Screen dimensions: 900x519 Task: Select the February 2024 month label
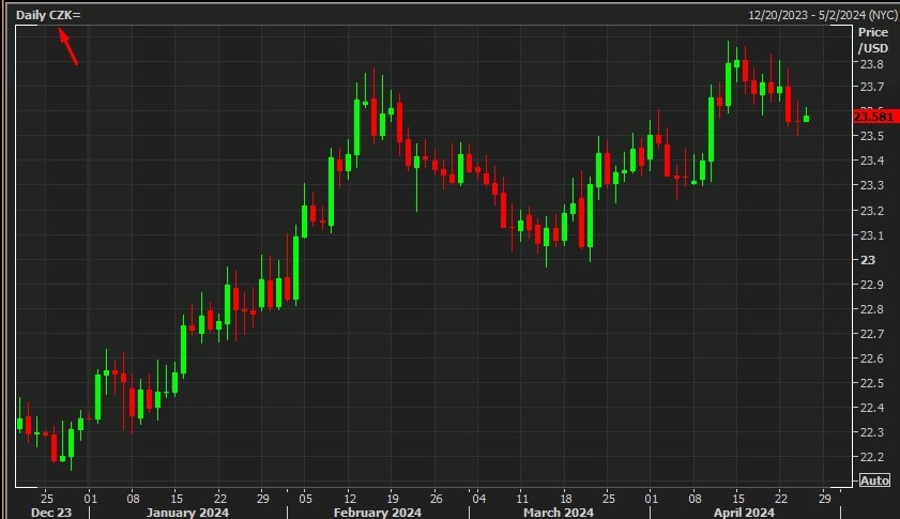click(x=377, y=512)
